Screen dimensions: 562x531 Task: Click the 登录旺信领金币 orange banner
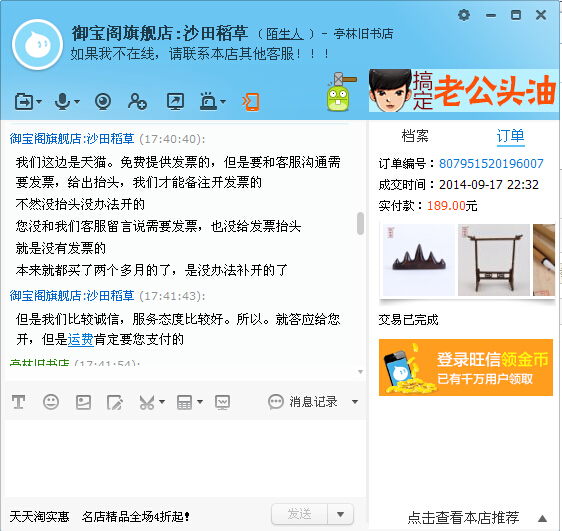[466, 367]
